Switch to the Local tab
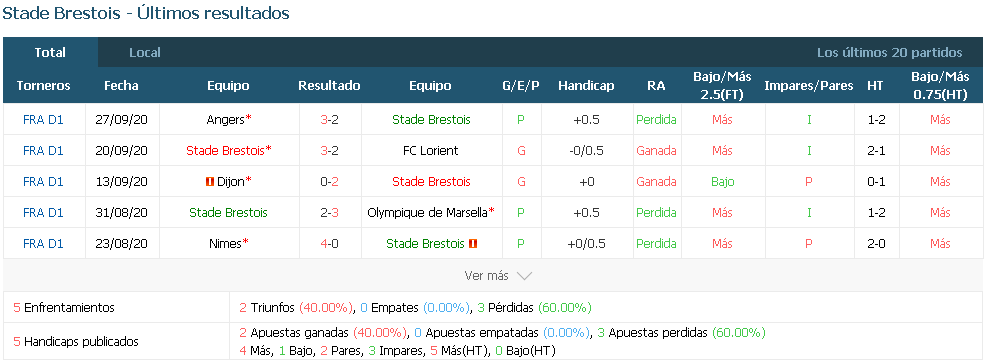The image size is (991, 362). click(x=145, y=52)
